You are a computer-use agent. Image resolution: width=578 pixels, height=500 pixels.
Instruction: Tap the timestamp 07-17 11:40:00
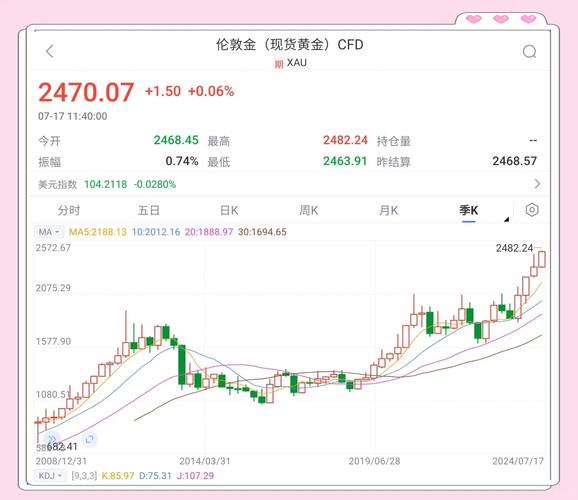(x=73, y=116)
